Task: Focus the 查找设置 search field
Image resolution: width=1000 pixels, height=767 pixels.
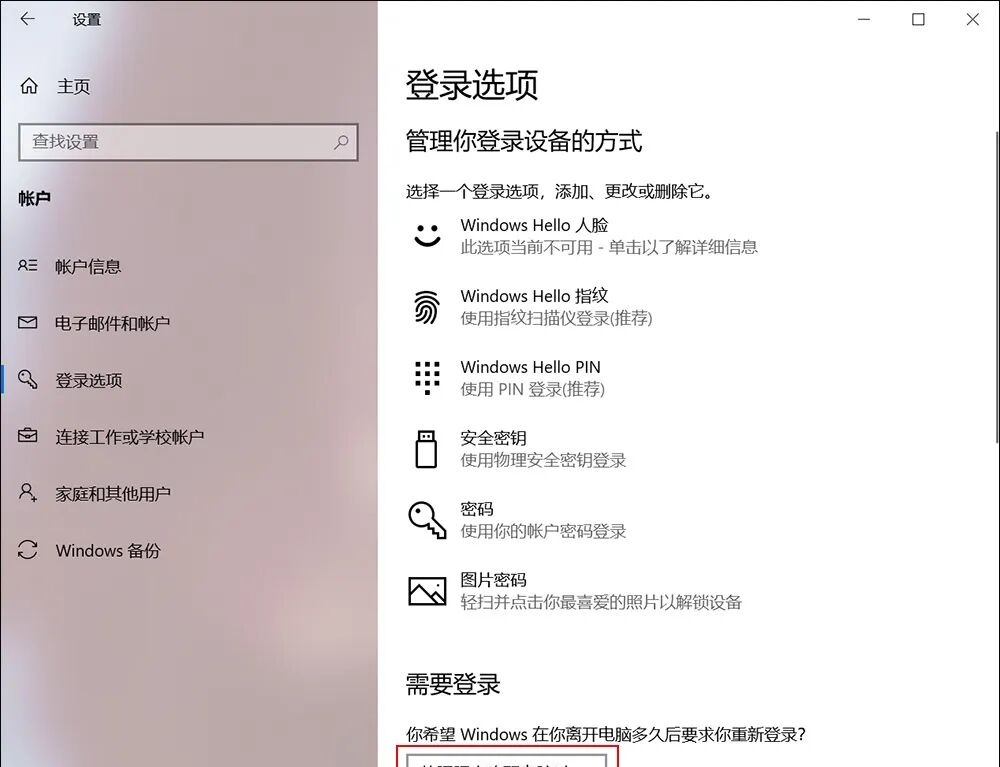Action: pyautogui.click(x=188, y=142)
